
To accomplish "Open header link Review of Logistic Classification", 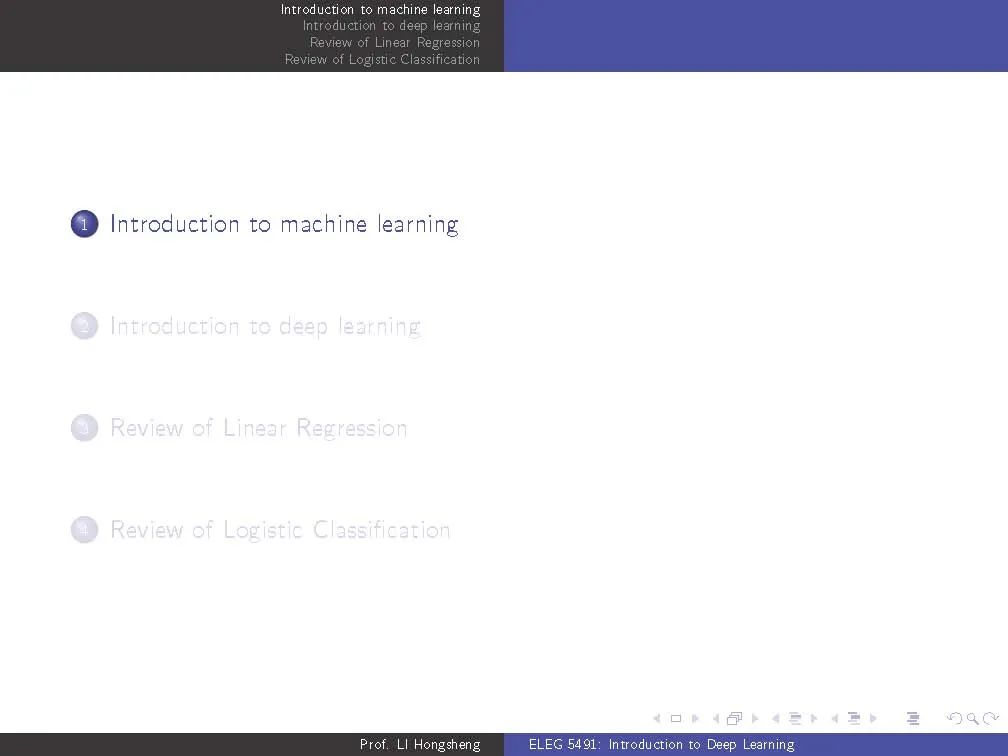I will [382, 59].
